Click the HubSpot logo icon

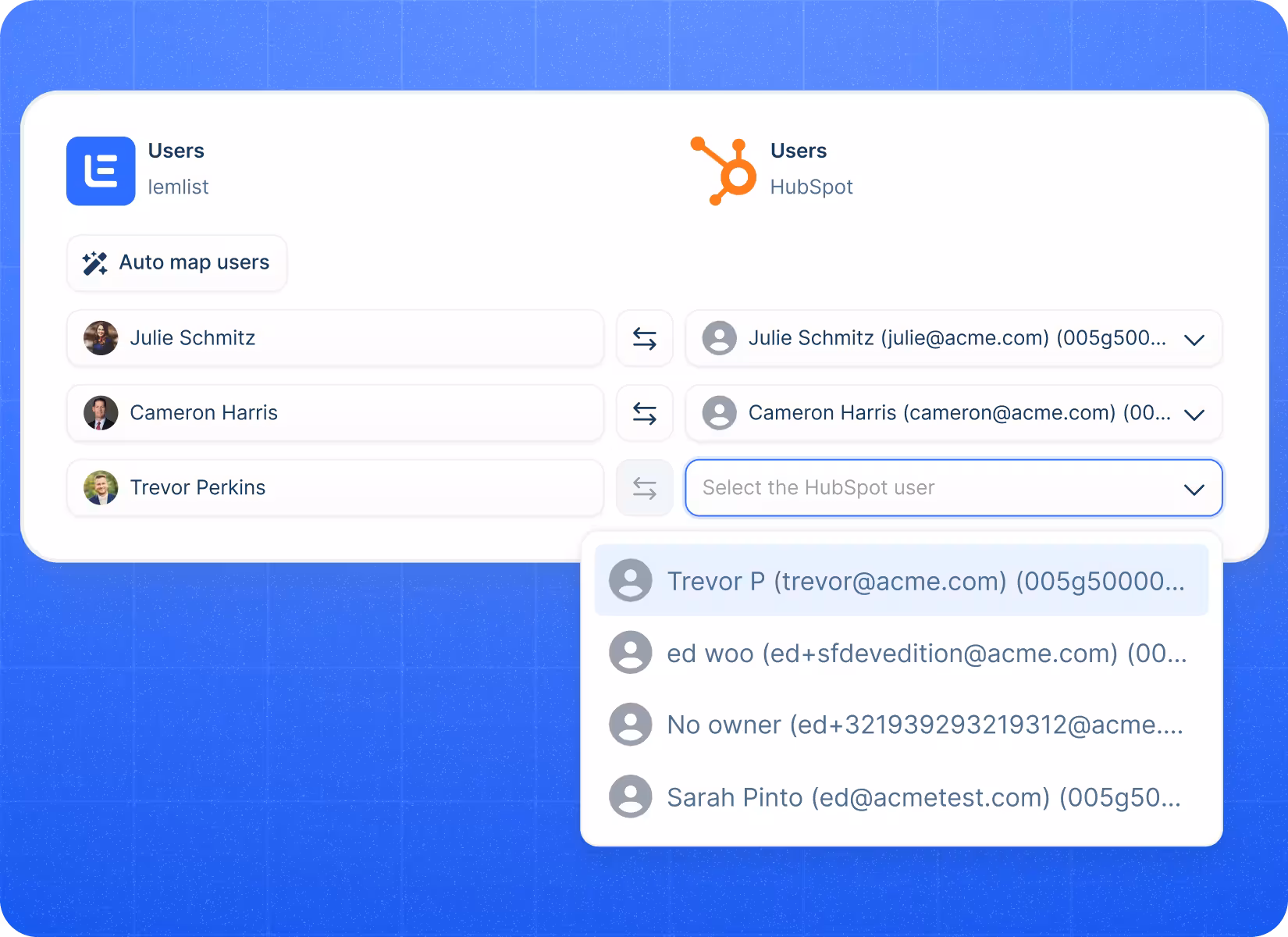tap(724, 171)
